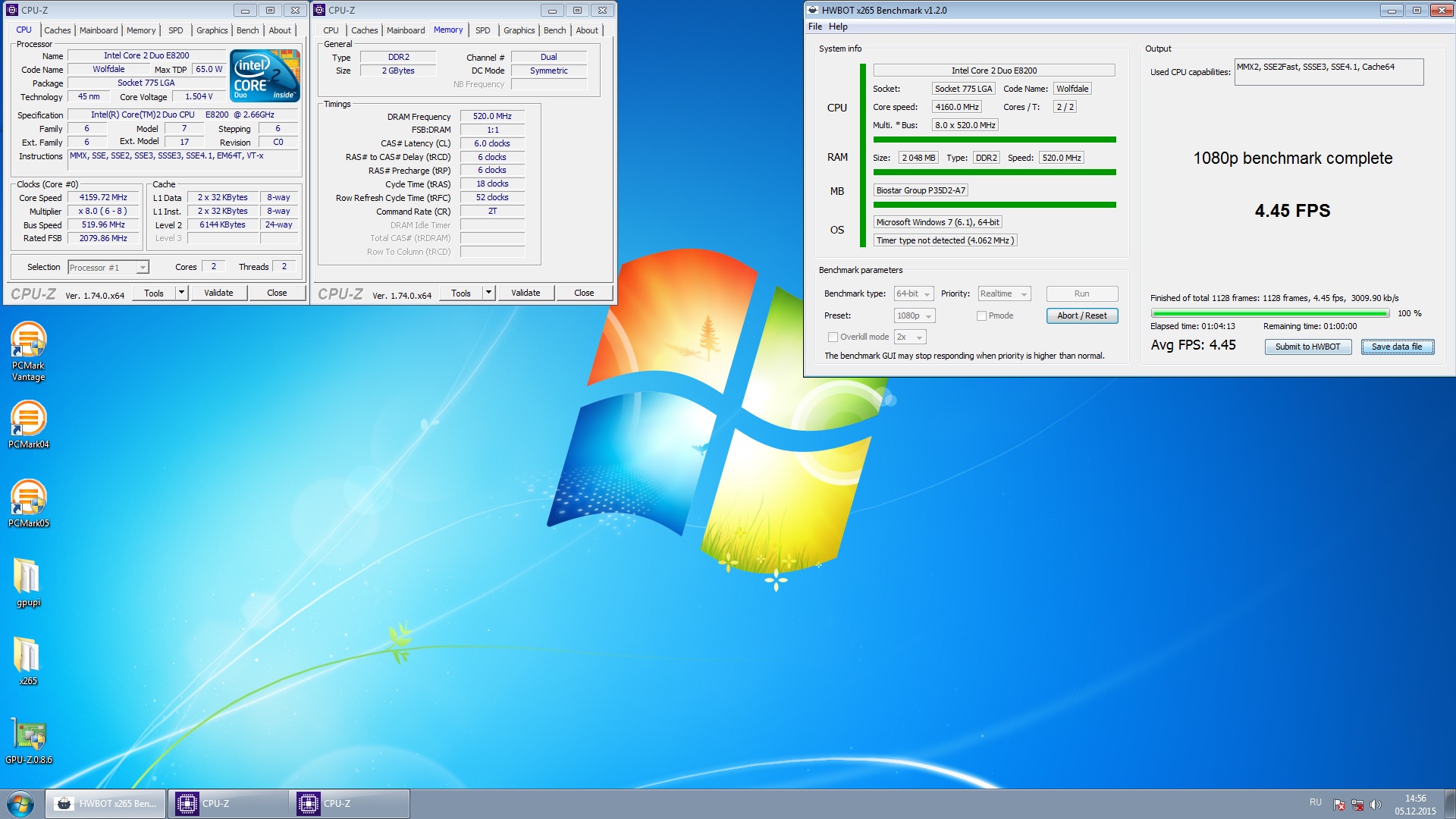Switch to Mainboard tab in left CPU-Z
Image resolution: width=1456 pixels, height=819 pixels.
(x=99, y=30)
